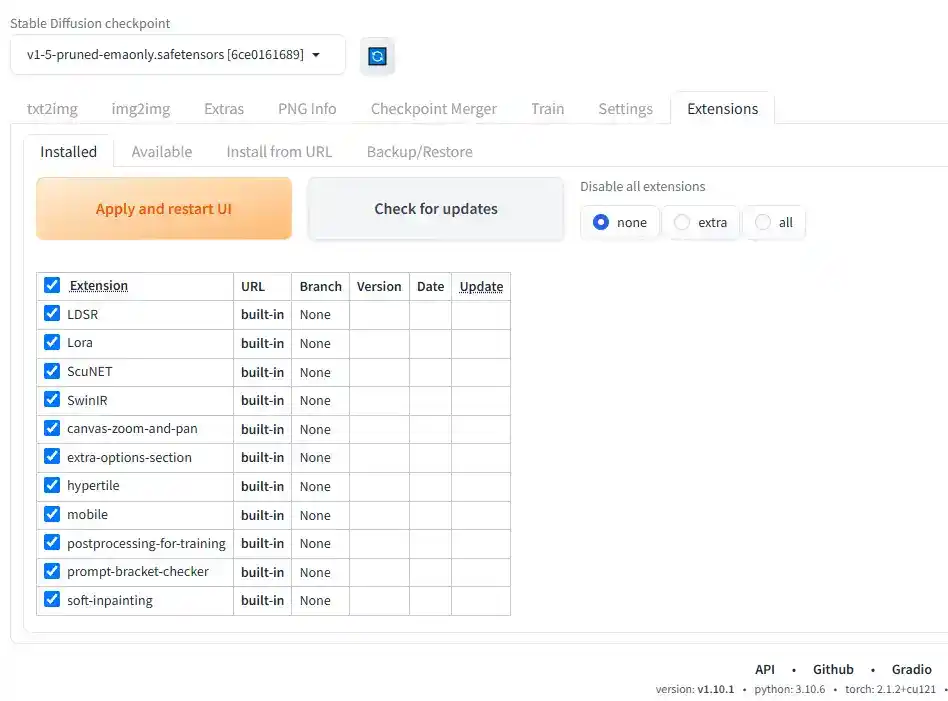Uncheck the ScuNET extension checkbox

[52, 371]
